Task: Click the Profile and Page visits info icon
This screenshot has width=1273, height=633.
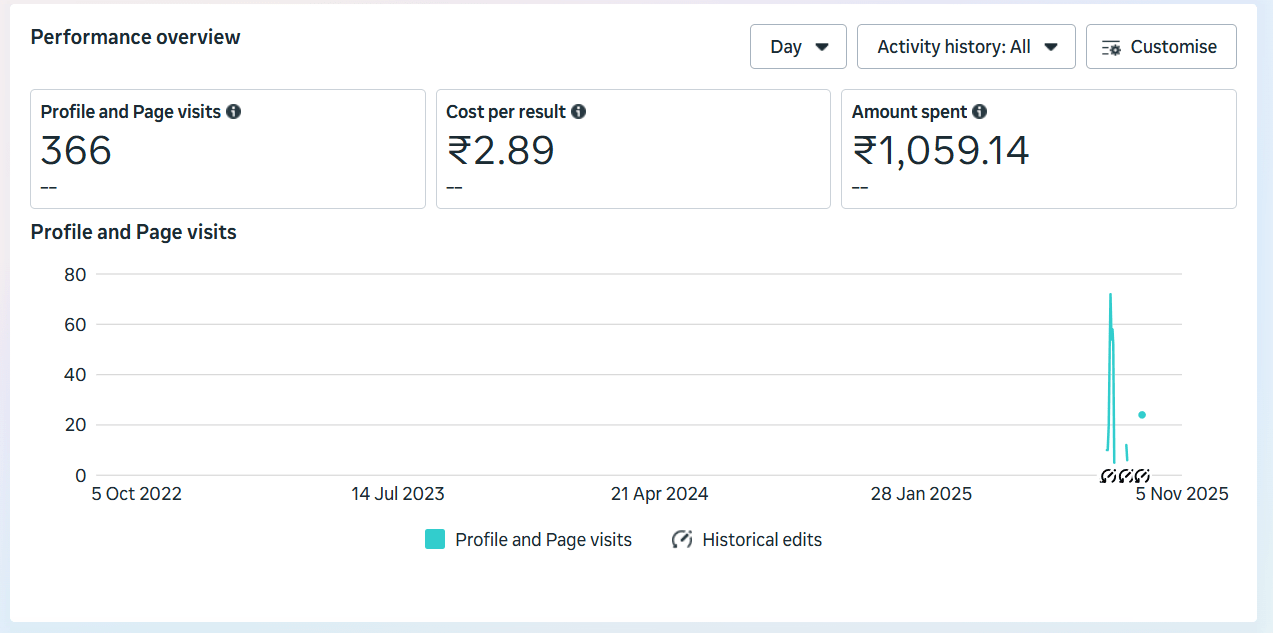Action: pyautogui.click(x=234, y=111)
